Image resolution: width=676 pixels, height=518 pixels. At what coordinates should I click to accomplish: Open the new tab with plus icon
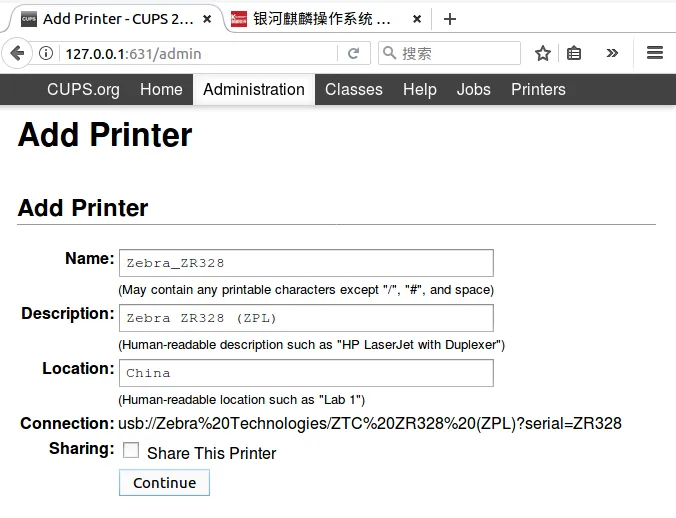point(450,19)
